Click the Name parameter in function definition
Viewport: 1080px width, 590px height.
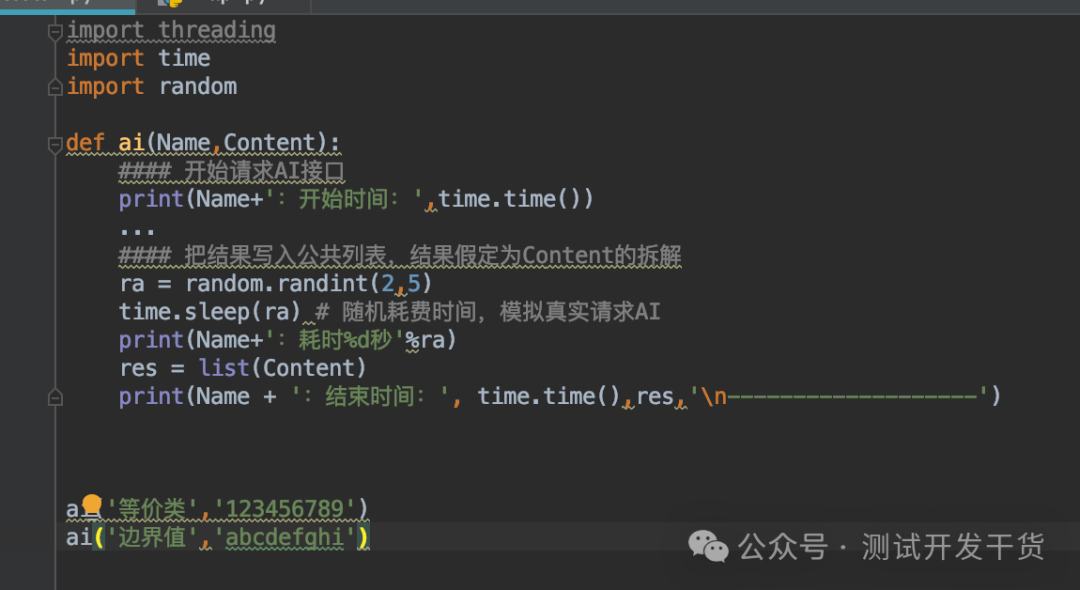pos(184,143)
